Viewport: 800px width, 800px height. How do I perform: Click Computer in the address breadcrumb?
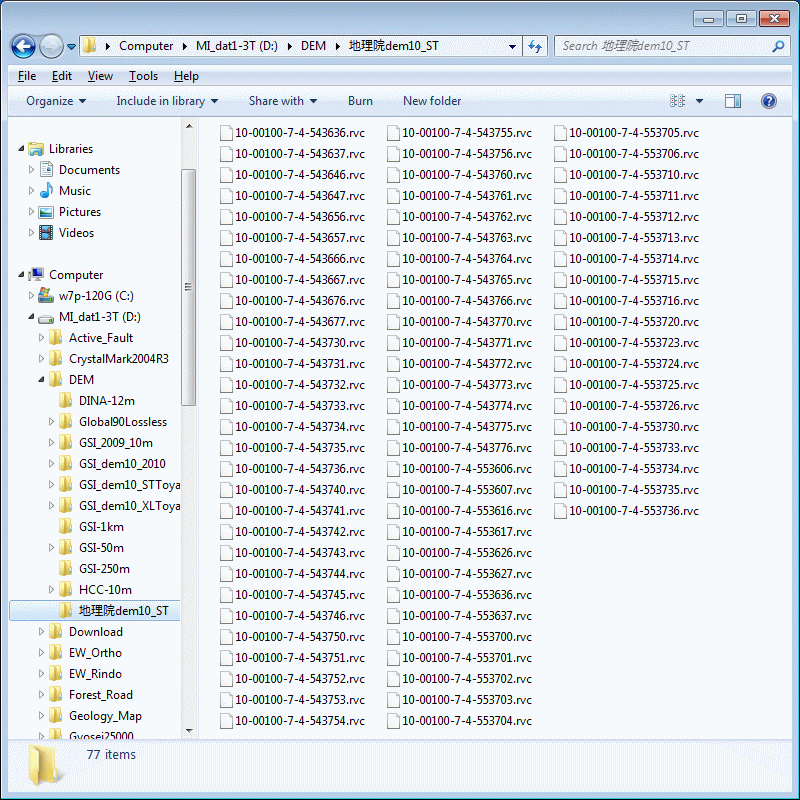[146, 46]
